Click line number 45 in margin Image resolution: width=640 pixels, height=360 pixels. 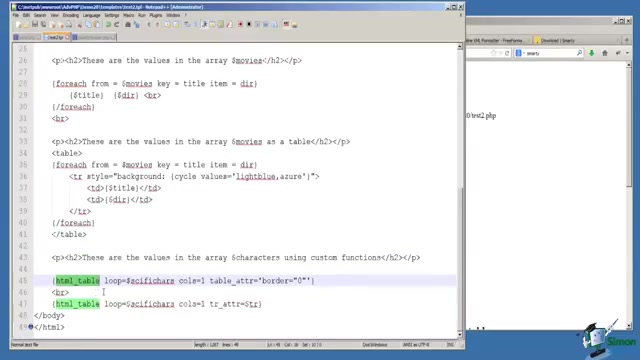tap(23, 281)
